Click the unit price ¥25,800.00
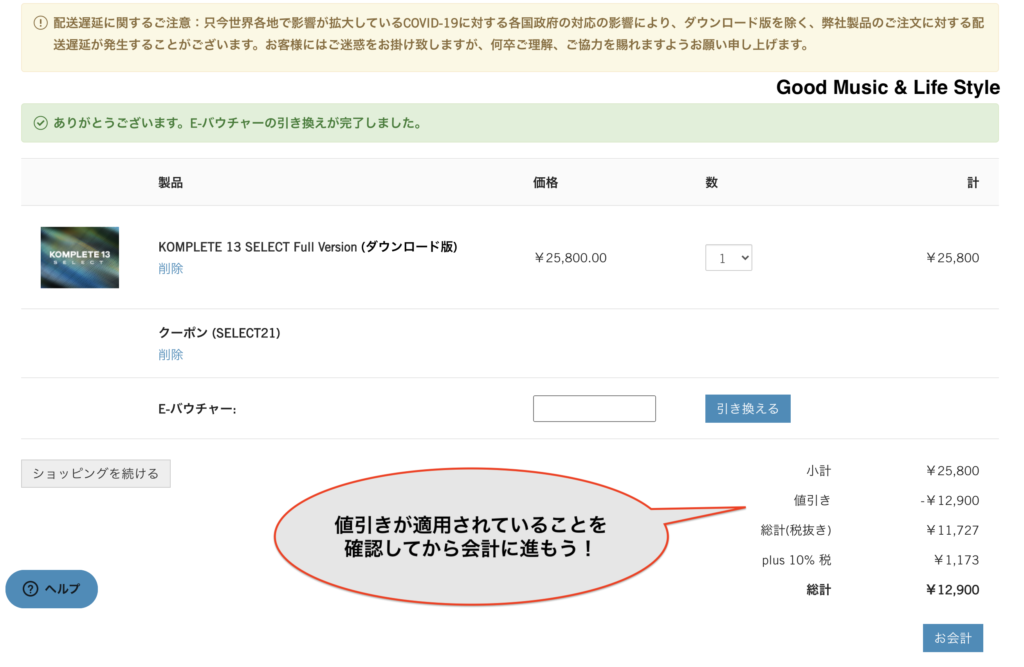Viewport: 1024px width, 667px height. click(x=570, y=258)
